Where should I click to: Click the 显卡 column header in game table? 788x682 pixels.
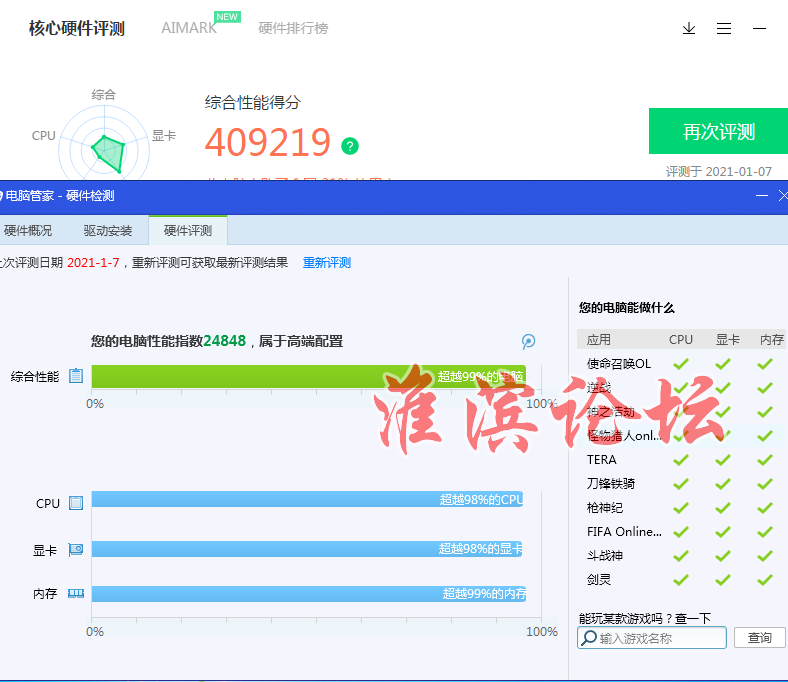[x=728, y=340]
